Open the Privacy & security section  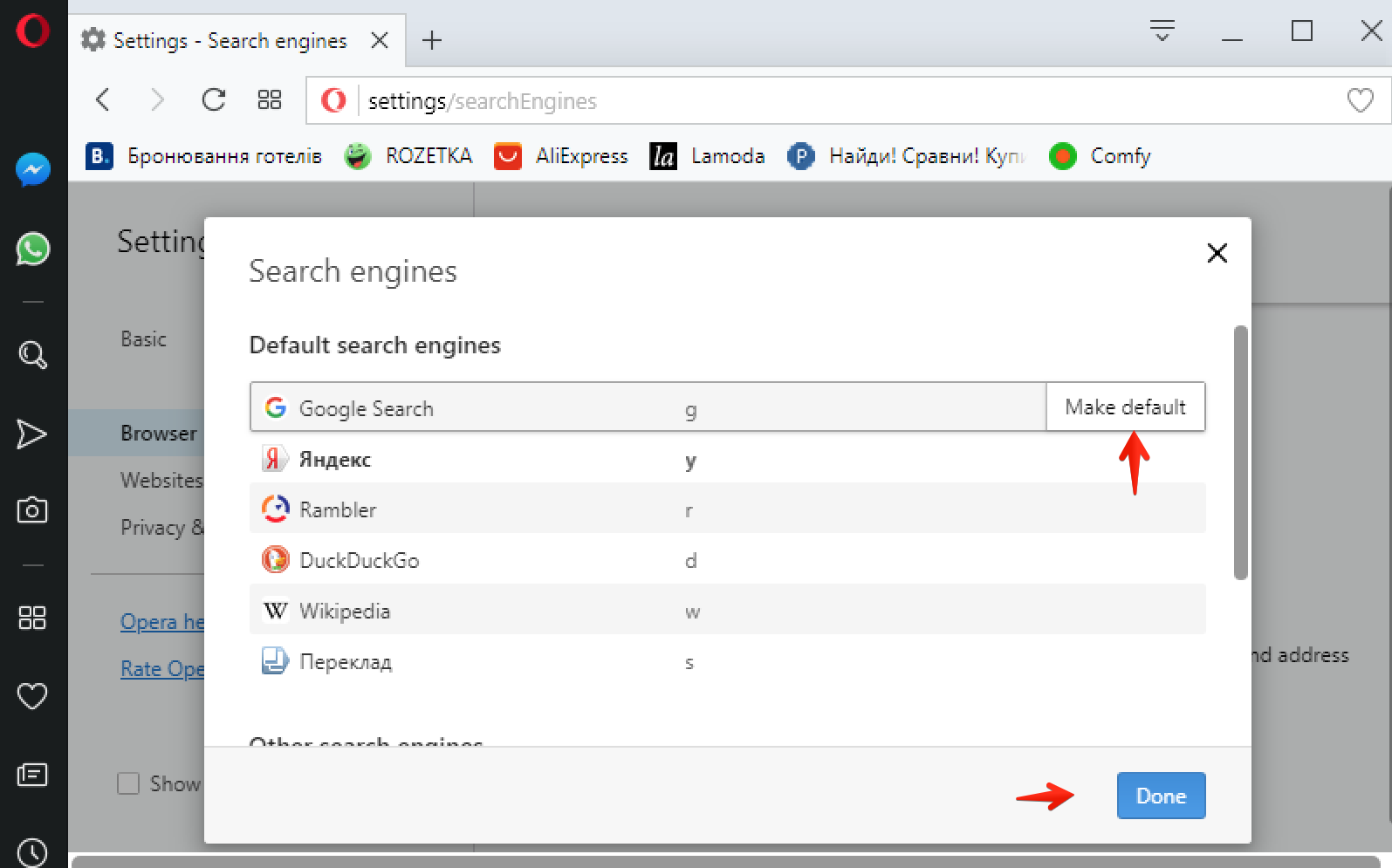point(162,527)
